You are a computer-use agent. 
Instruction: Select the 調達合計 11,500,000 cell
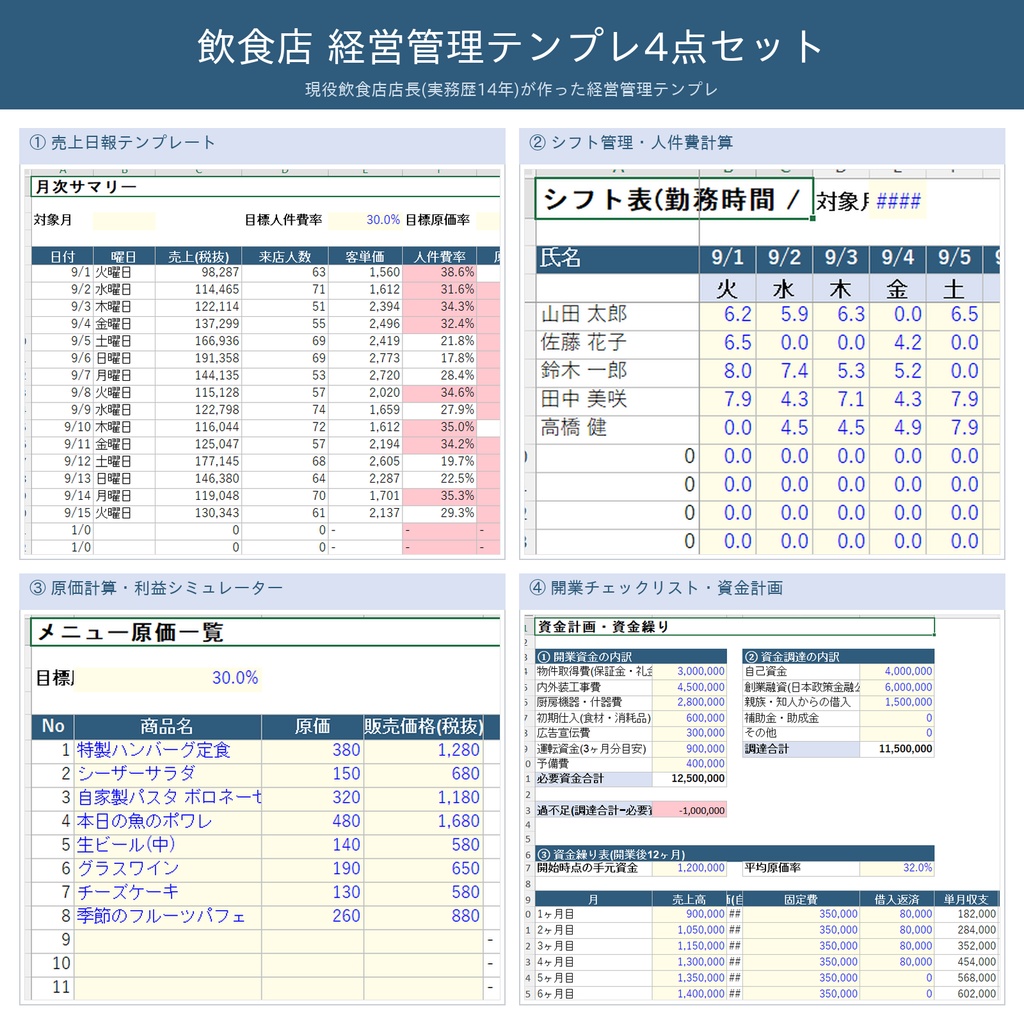(x=897, y=749)
